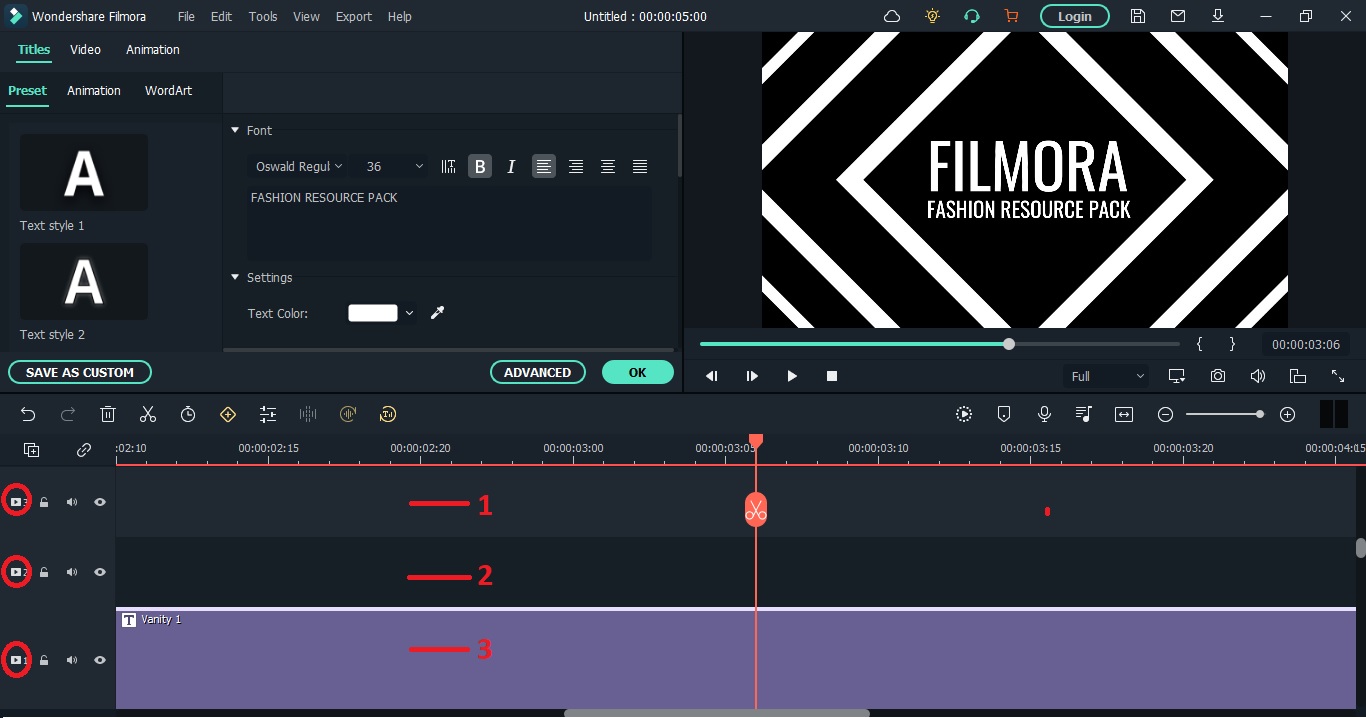This screenshot has width=1366, height=718.
Task: Hide video track 2 with eye icon
Action: (100, 572)
